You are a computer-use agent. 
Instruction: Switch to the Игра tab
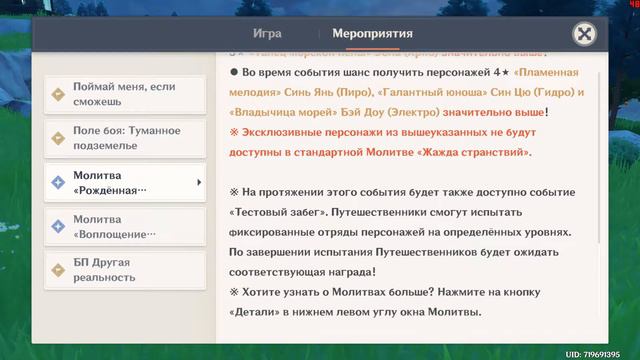click(267, 33)
